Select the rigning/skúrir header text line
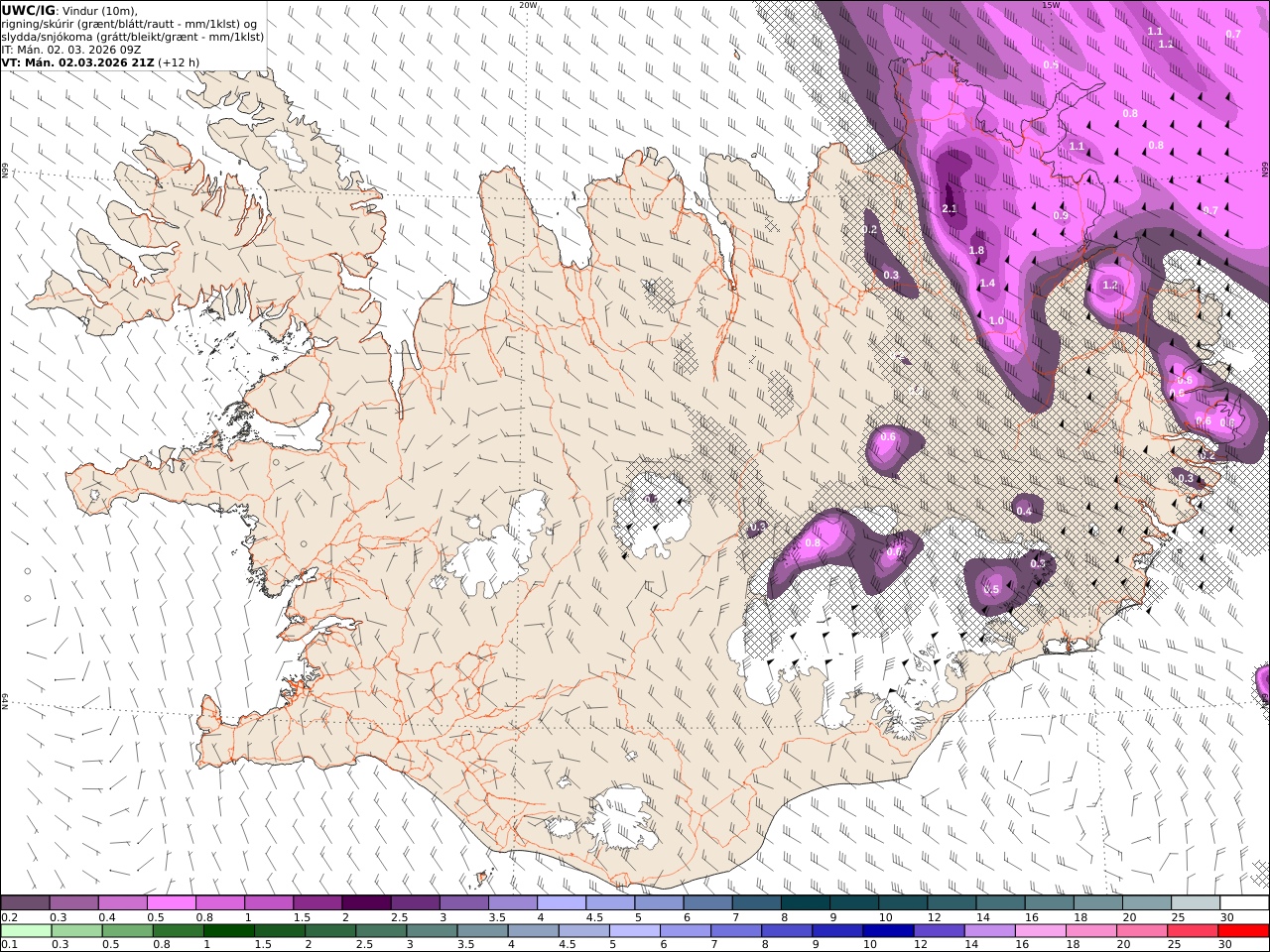Image resolution: width=1270 pixels, height=952 pixels. coord(130,24)
